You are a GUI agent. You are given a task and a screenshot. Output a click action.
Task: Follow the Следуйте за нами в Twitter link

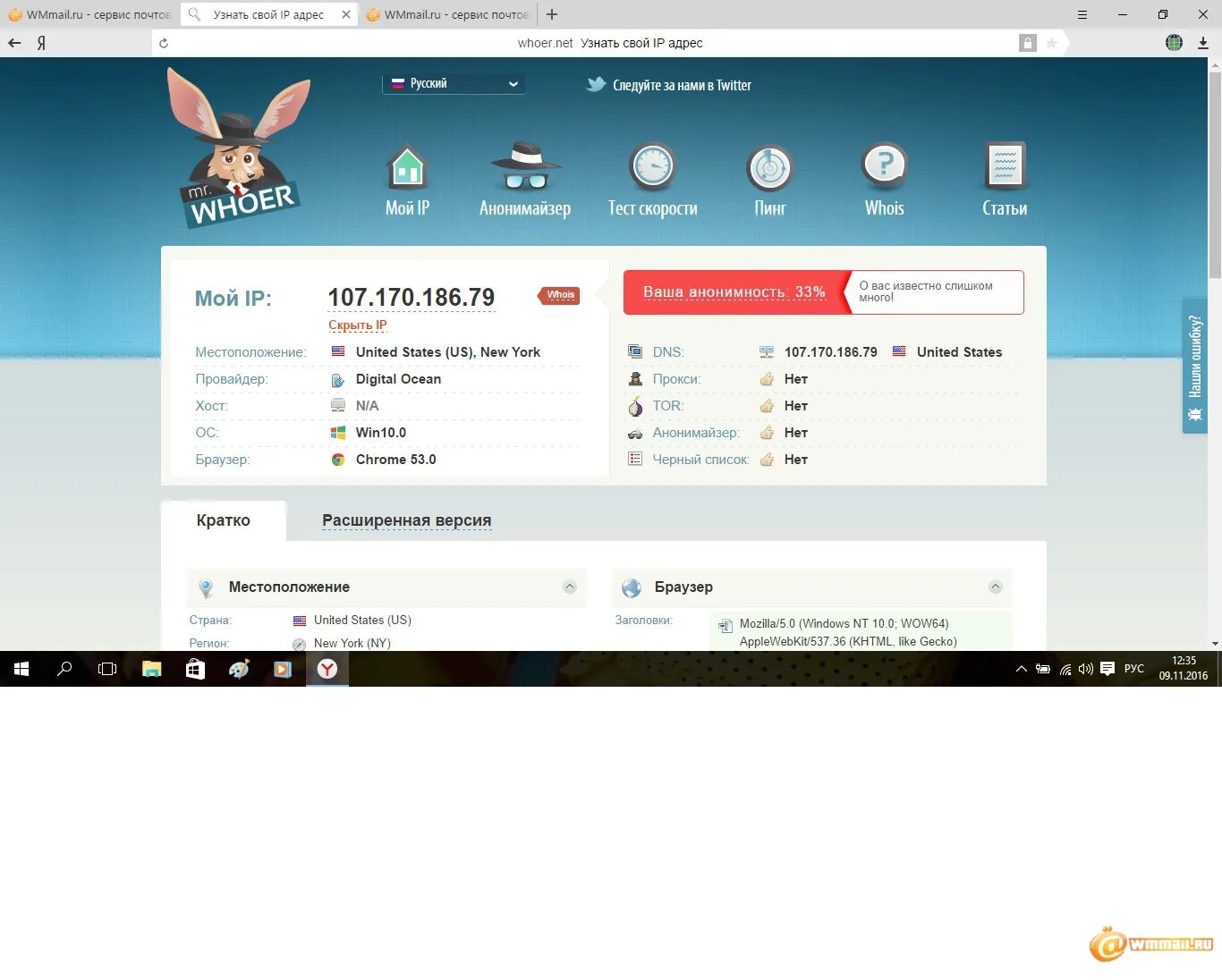coord(682,85)
